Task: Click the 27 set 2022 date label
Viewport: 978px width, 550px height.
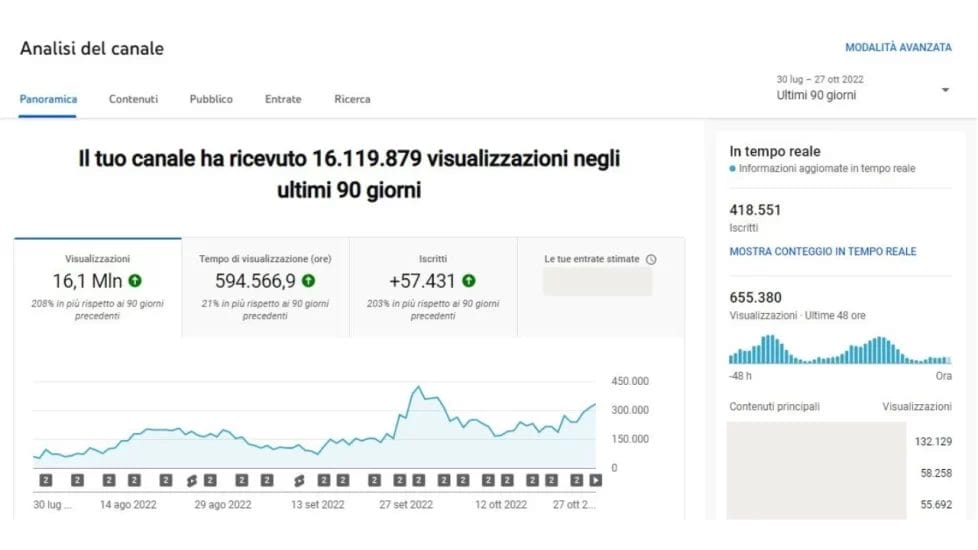Action: click(406, 504)
